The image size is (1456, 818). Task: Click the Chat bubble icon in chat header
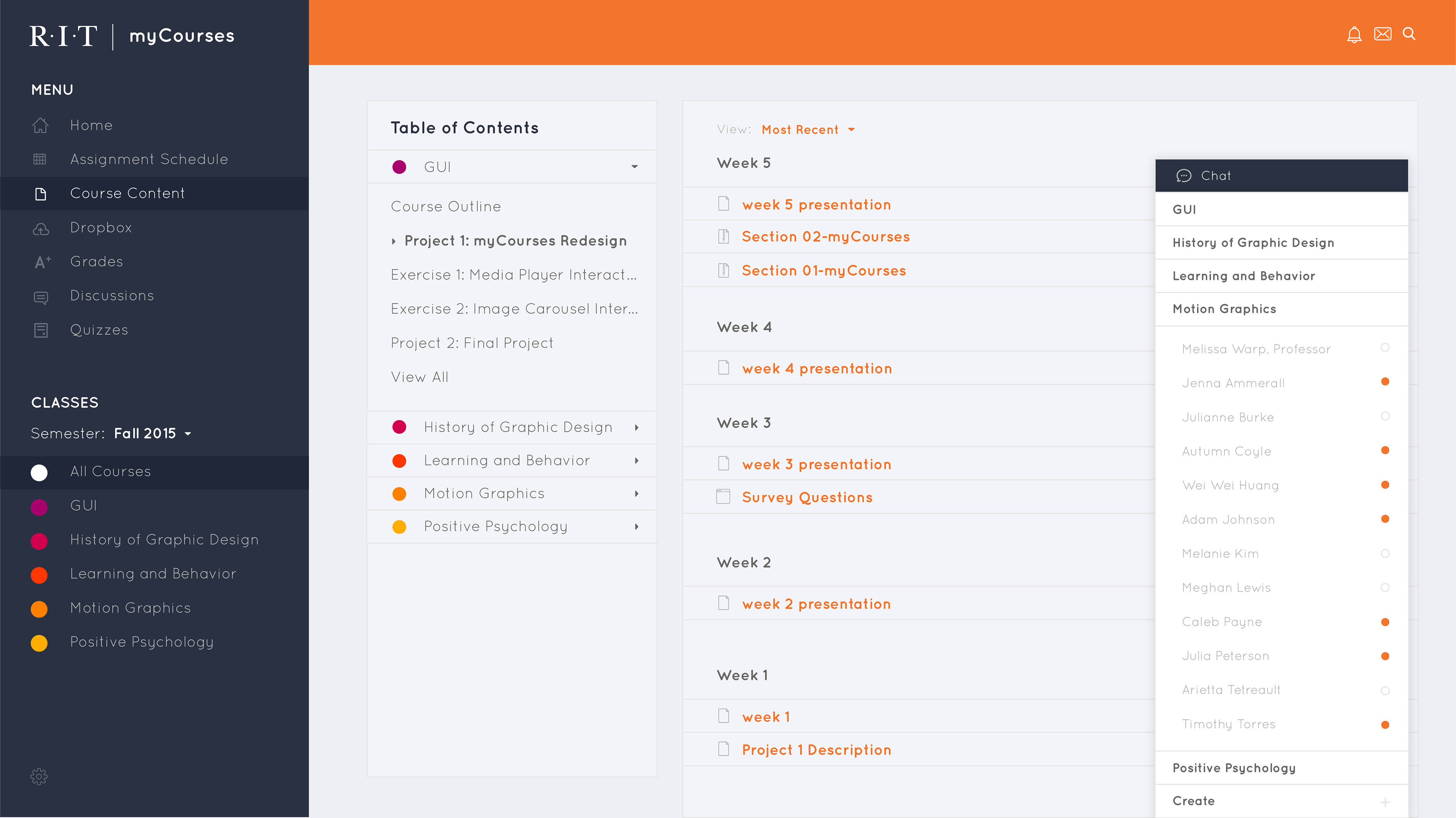pos(1183,176)
